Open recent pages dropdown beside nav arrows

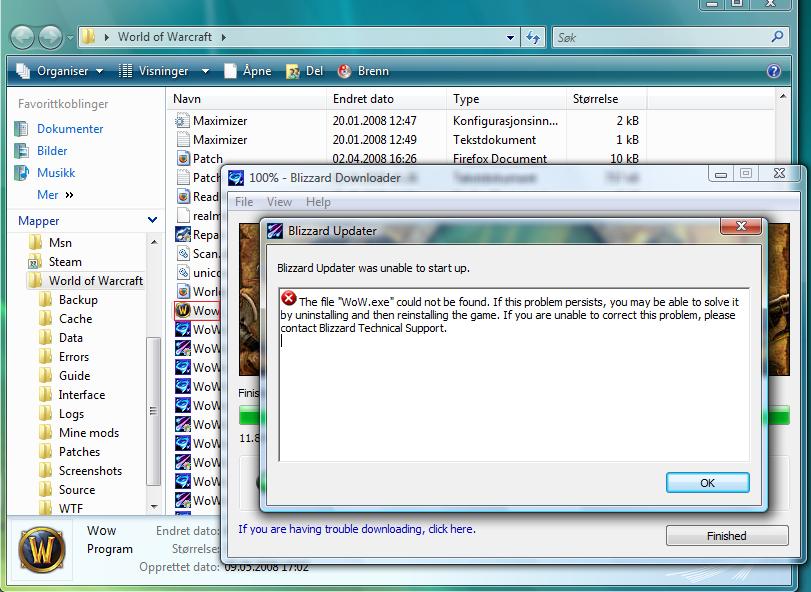70,37
